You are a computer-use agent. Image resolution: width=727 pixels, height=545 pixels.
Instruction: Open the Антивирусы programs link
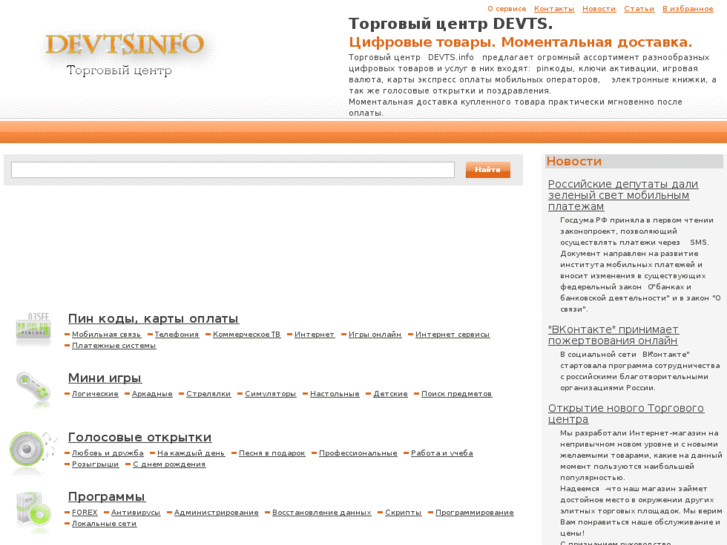(136, 513)
